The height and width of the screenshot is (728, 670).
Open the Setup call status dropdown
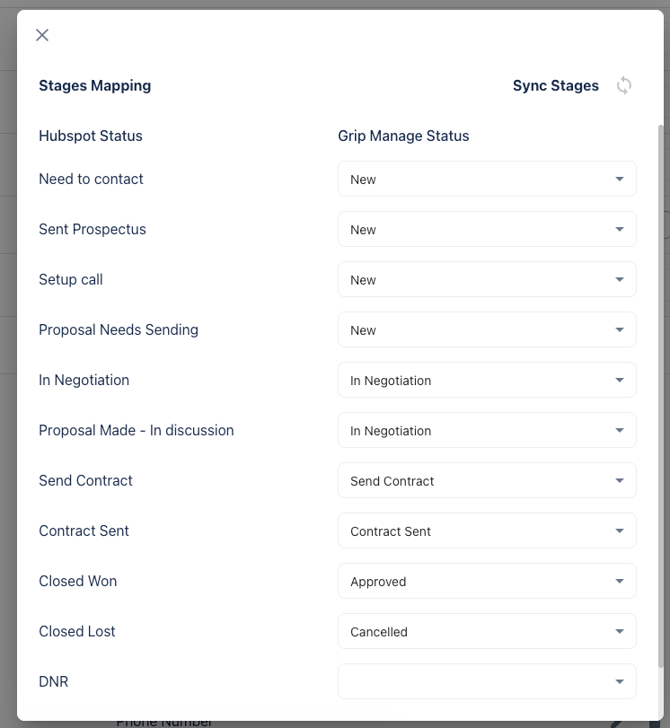[486, 280]
